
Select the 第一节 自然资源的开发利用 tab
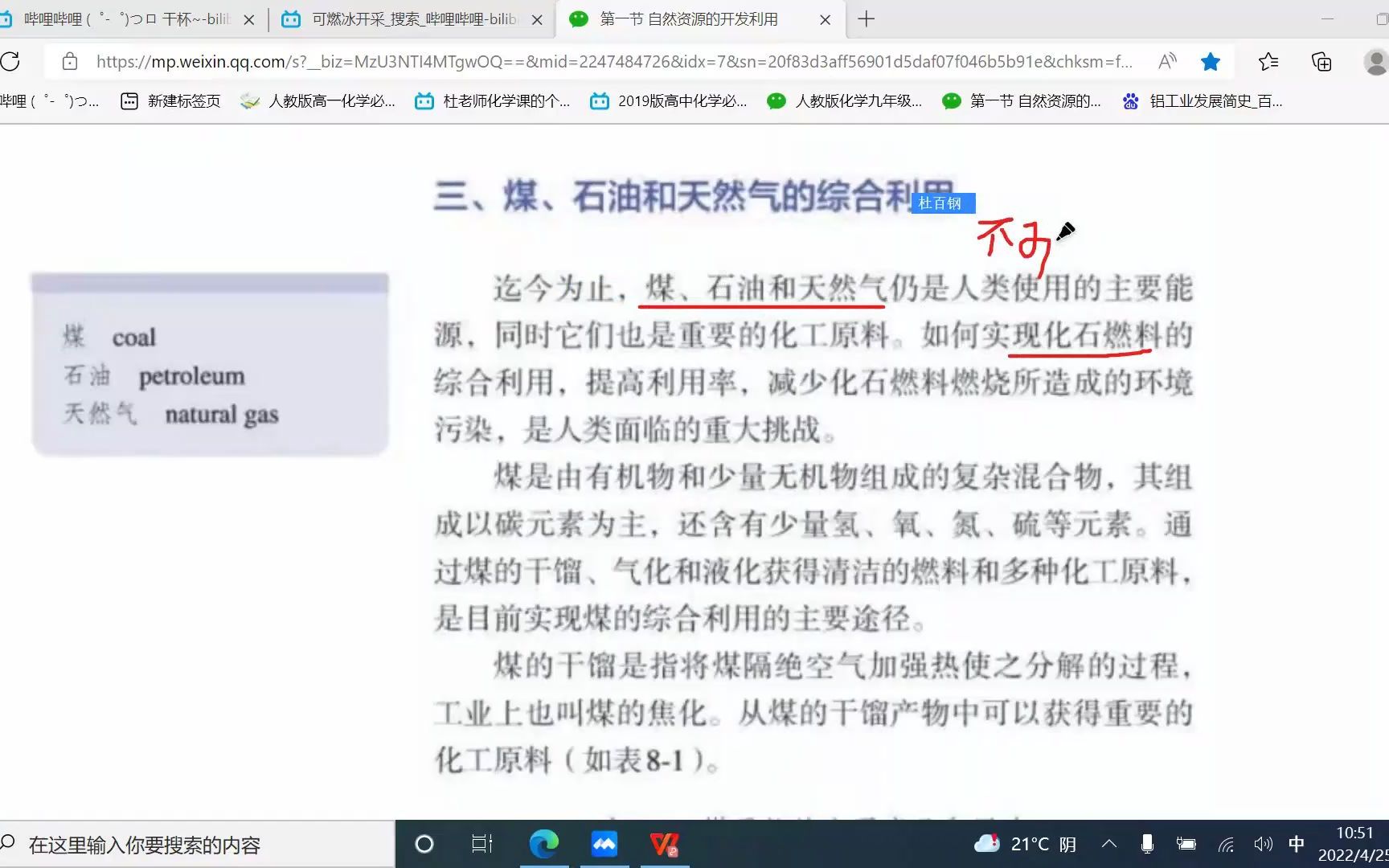pos(688,19)
